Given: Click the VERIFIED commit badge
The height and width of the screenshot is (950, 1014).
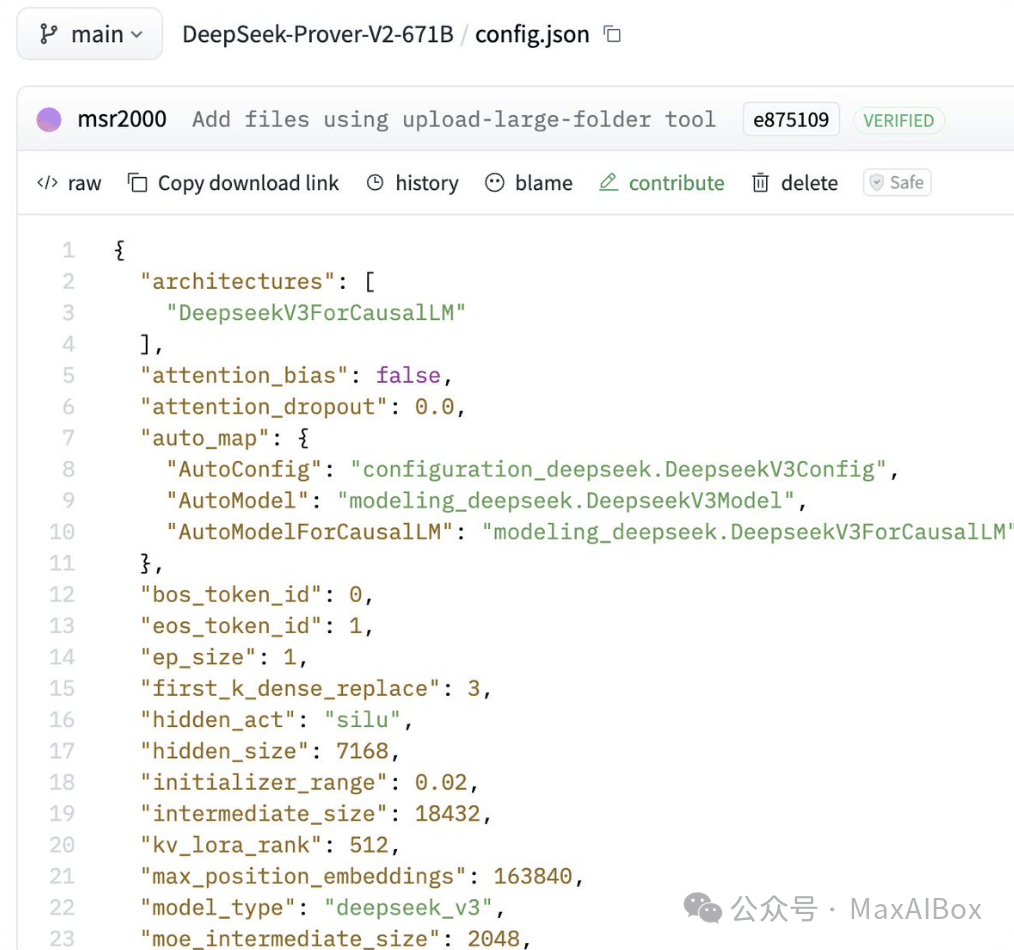Looking at the screenshot, I should click(898, 120).
